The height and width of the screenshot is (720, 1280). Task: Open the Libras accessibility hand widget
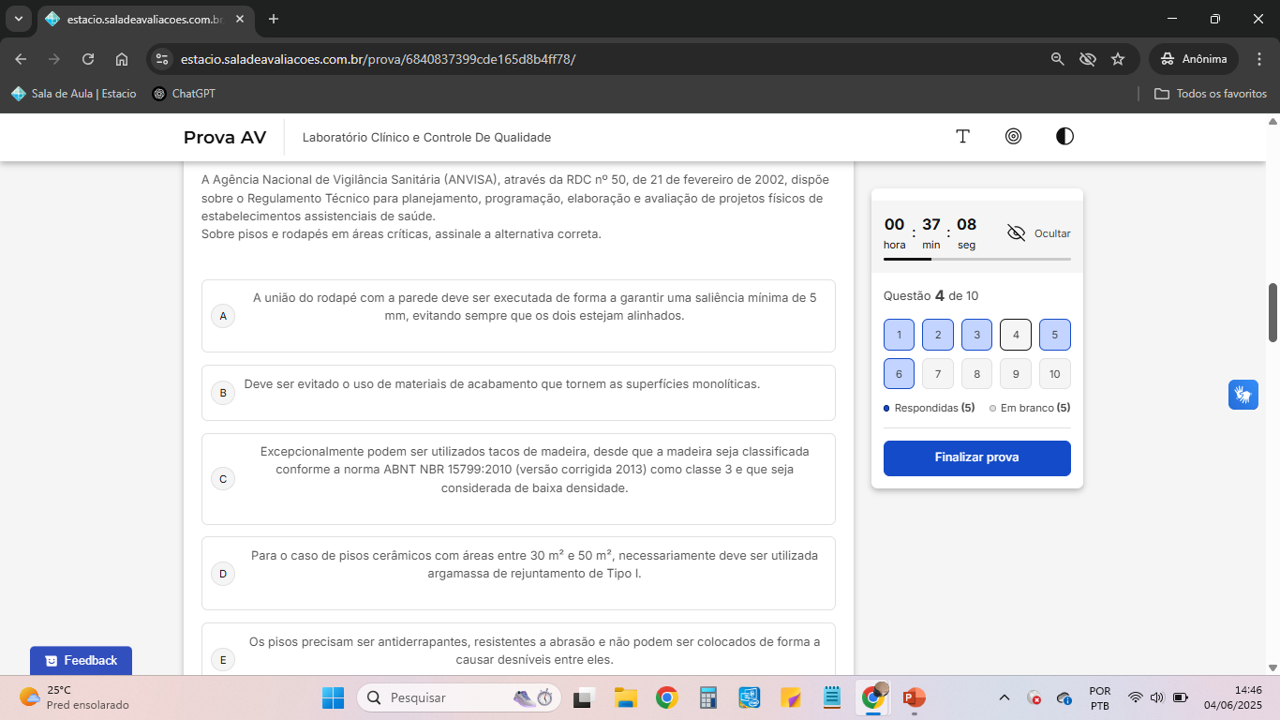tap(1242, 394)
